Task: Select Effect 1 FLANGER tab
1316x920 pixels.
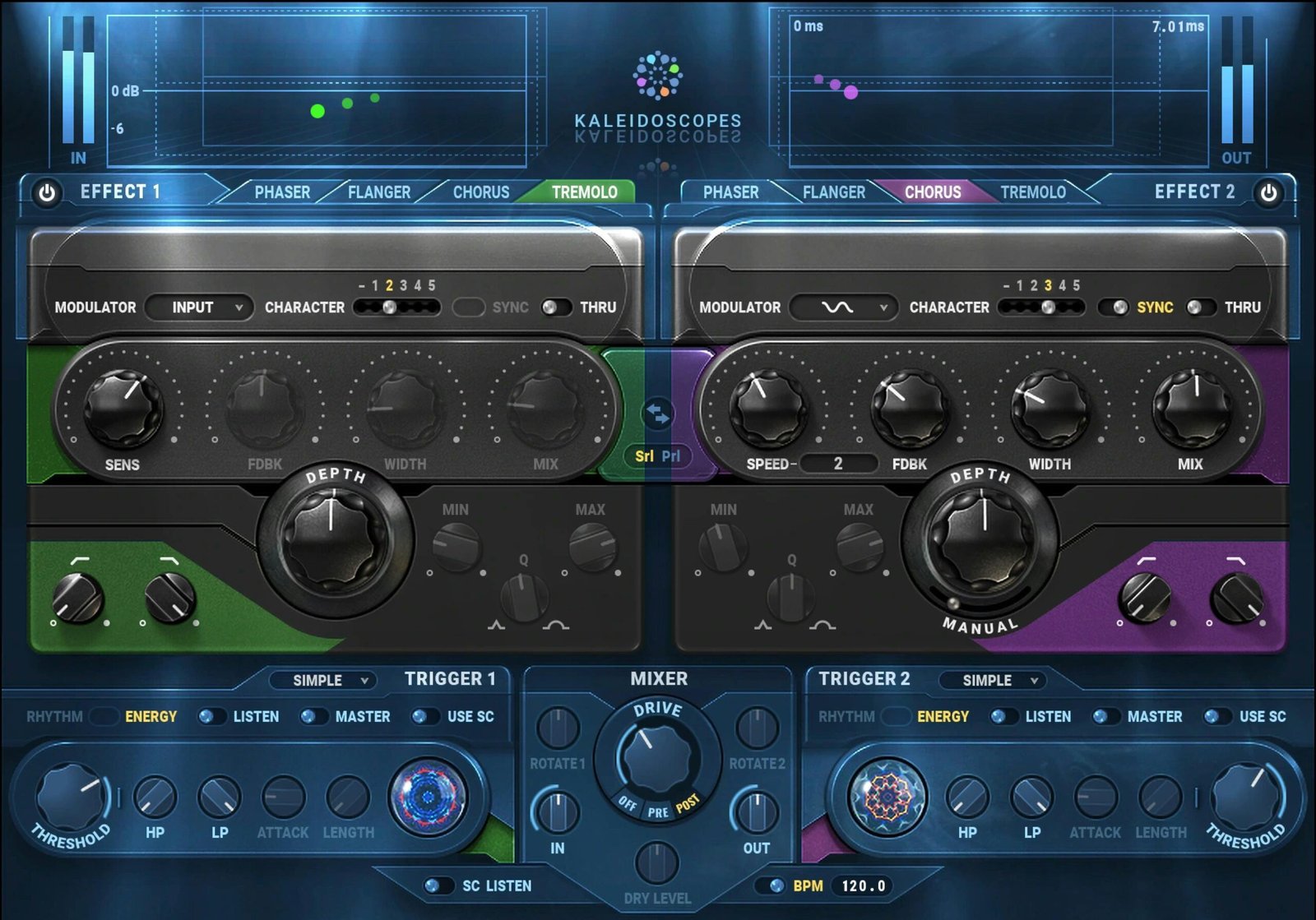Action: pos(379,192)
